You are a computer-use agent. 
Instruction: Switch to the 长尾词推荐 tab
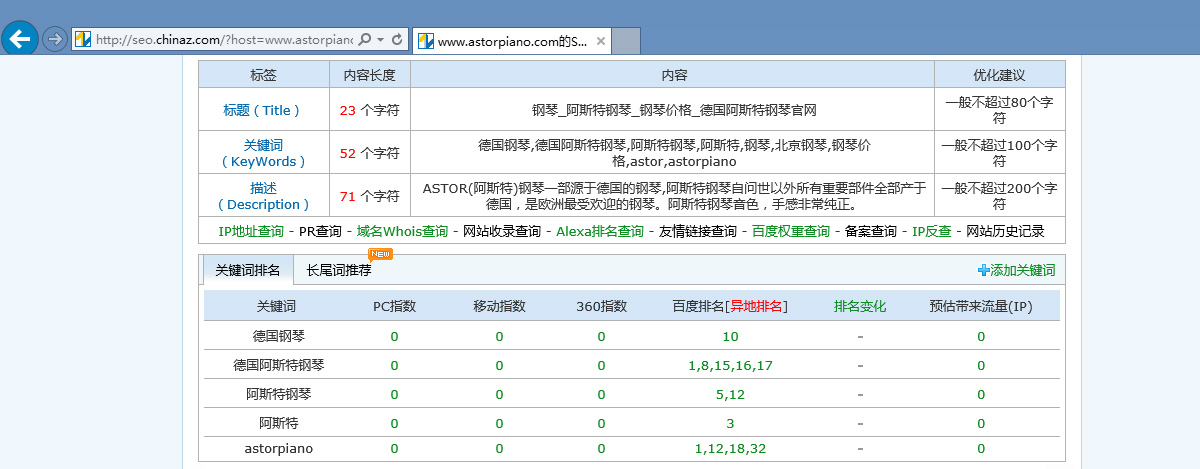pos(338,270)
